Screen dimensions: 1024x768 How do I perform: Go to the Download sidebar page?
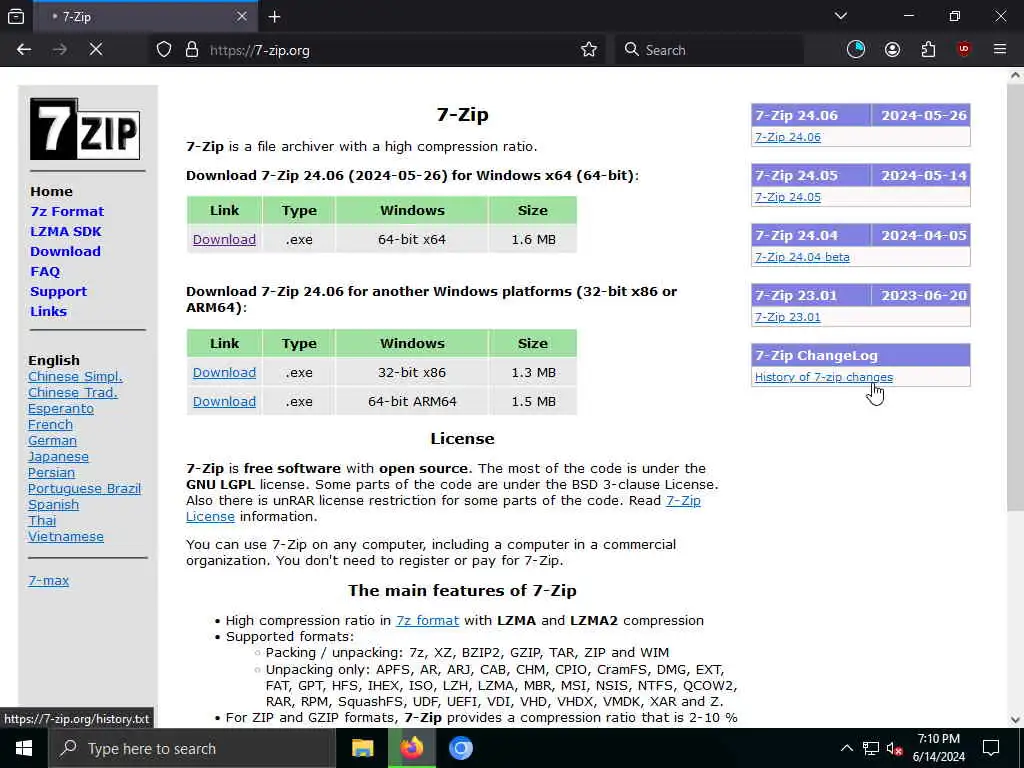pyautogui.click(x=65, y=251)
